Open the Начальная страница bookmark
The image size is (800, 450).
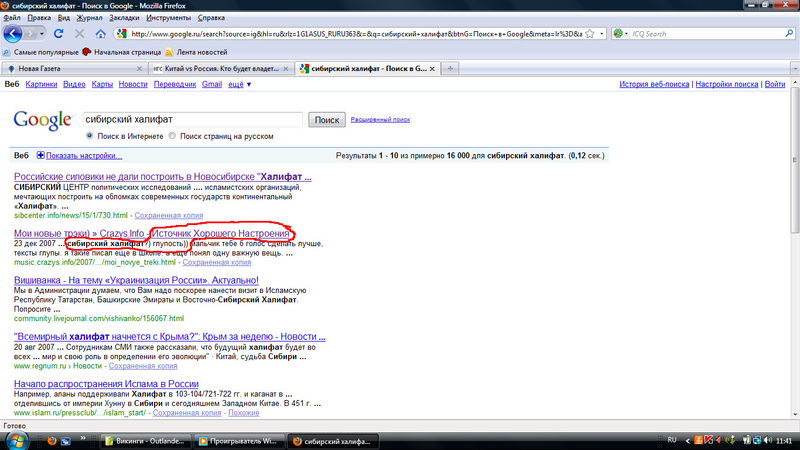tap(121, 52)
